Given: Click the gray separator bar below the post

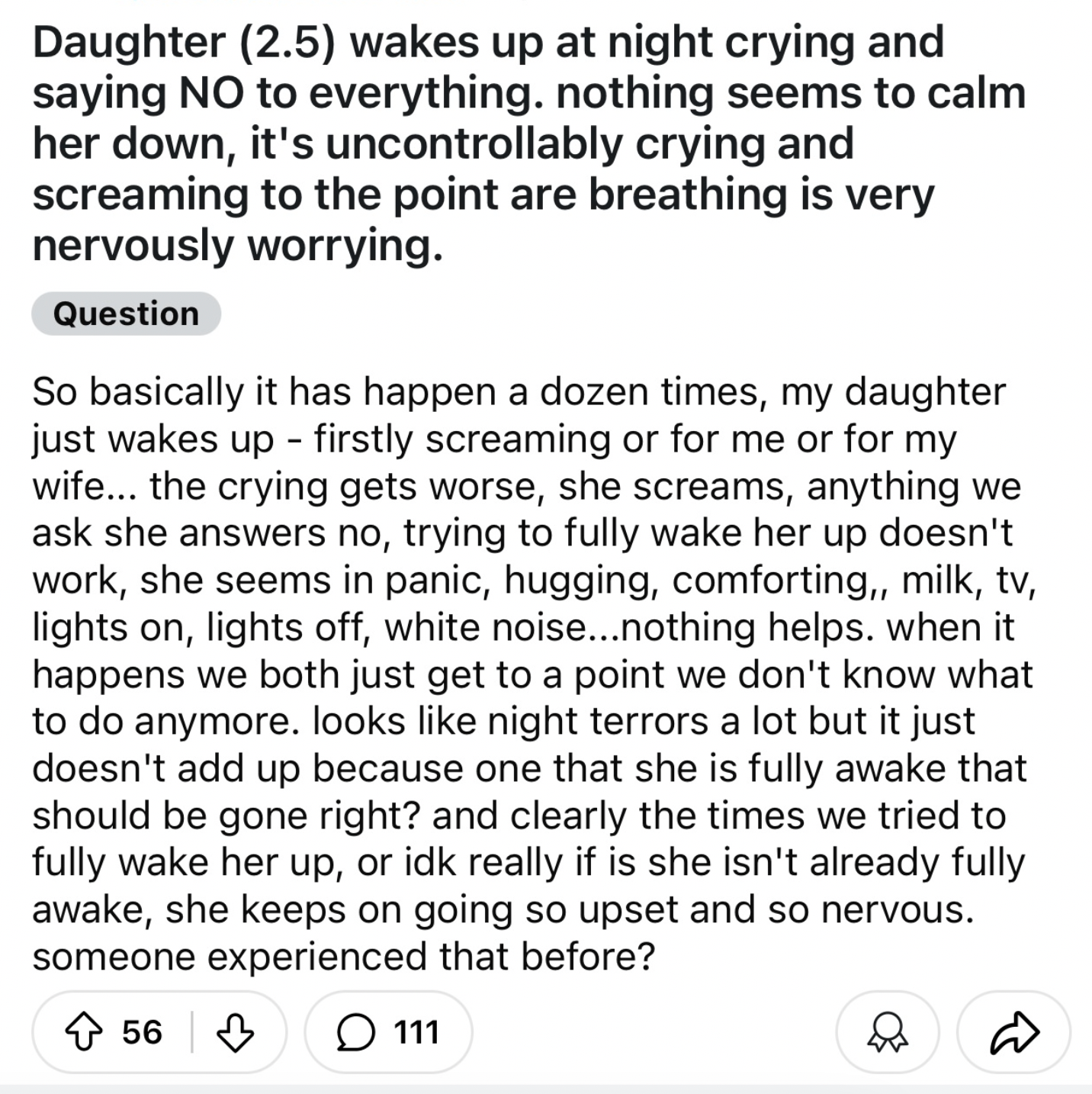Looking at the screenshot, I should point(546,1089).
